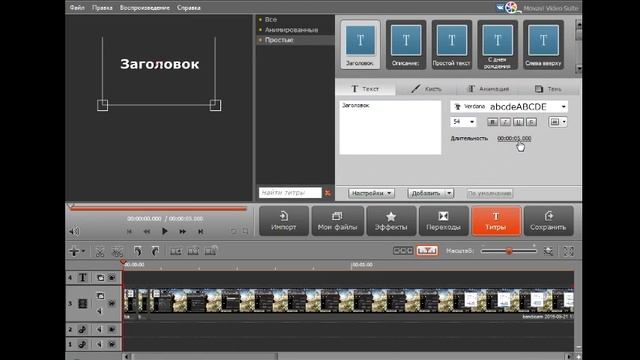Select the Описание title thumbnail

(406, 44)
